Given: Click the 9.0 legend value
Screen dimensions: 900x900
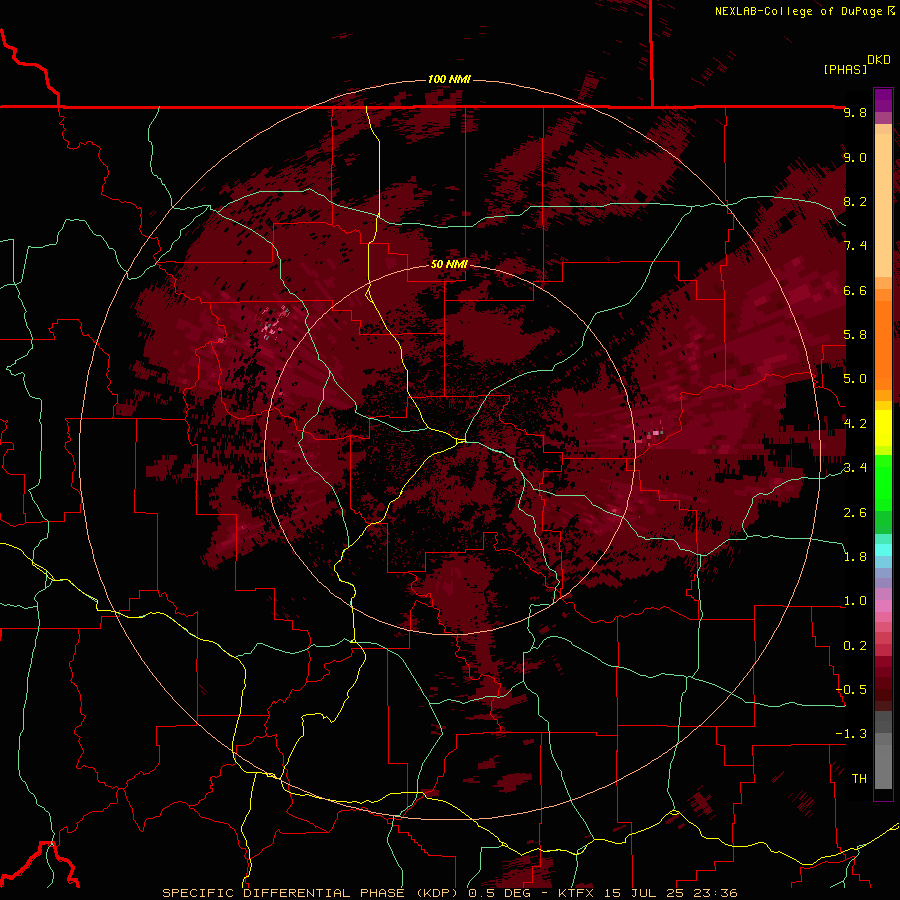Looking at the screenshot, I should pos(855,157).
